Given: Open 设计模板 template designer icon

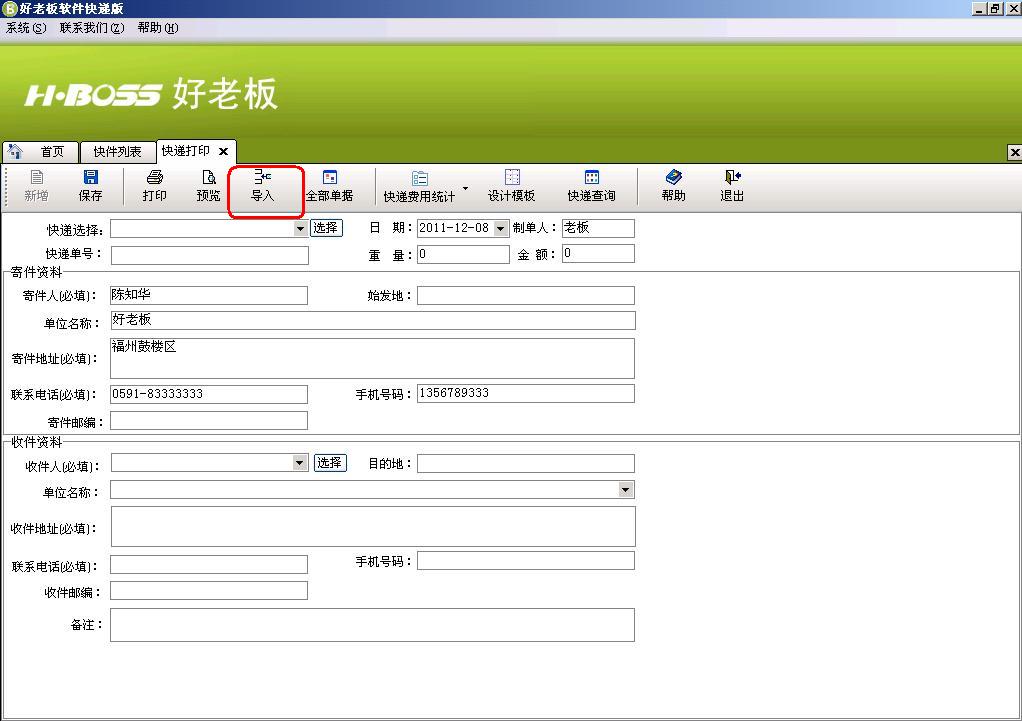Looking at the screenshot, I should click(512, 177).
